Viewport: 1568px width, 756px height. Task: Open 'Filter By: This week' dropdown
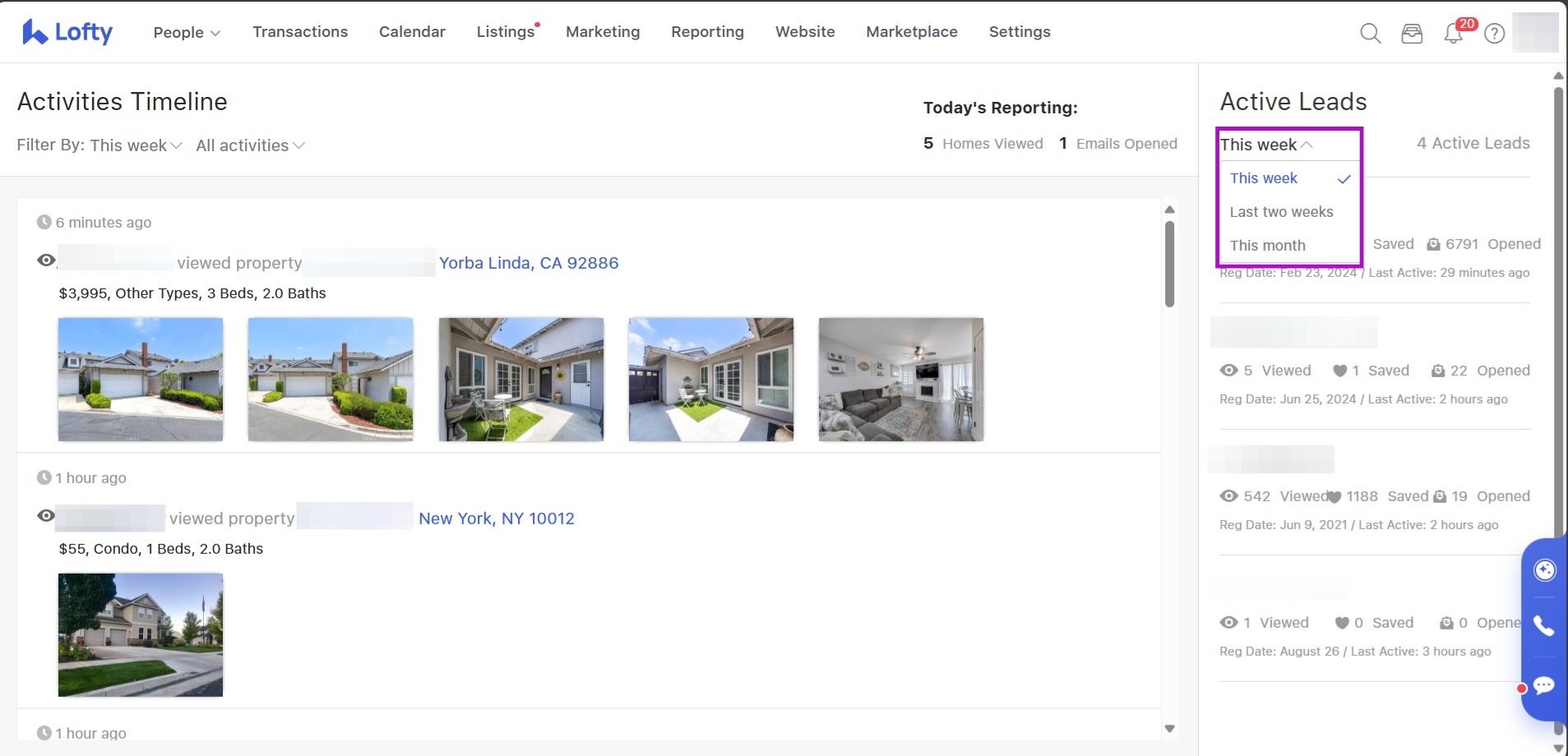[99, 145]
